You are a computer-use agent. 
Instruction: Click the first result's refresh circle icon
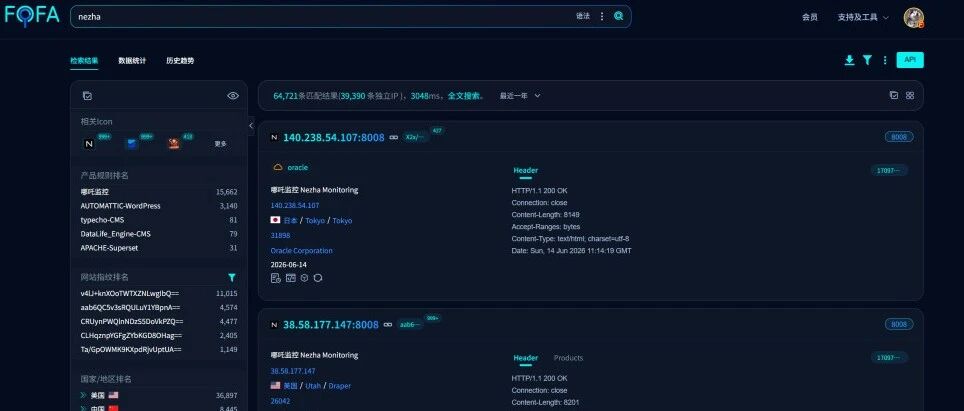pos(318,278)
